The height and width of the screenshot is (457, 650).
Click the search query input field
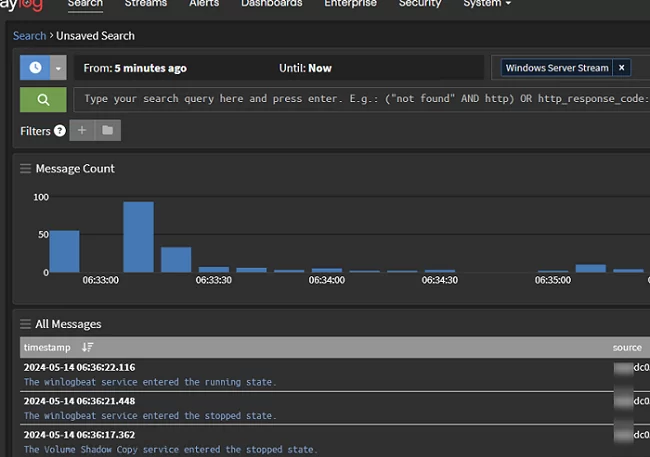[x=360, y=99]
